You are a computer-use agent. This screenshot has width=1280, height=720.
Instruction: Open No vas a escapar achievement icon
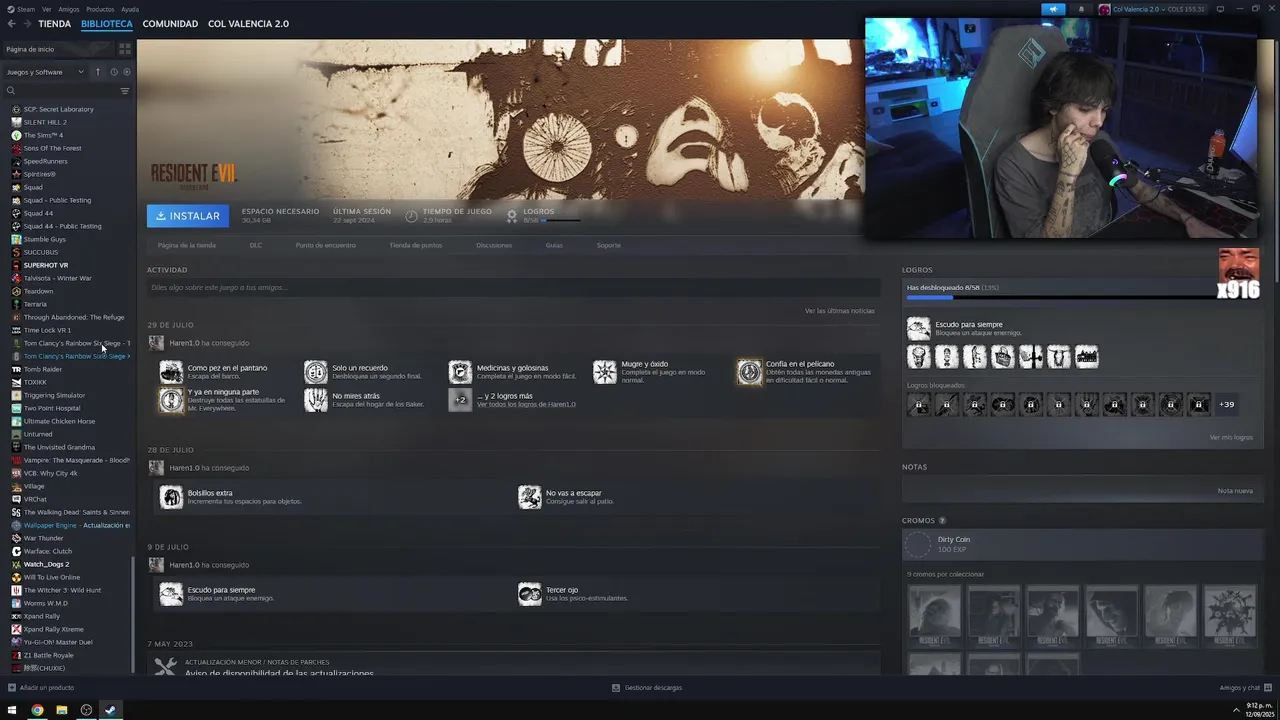coord(530,497)
